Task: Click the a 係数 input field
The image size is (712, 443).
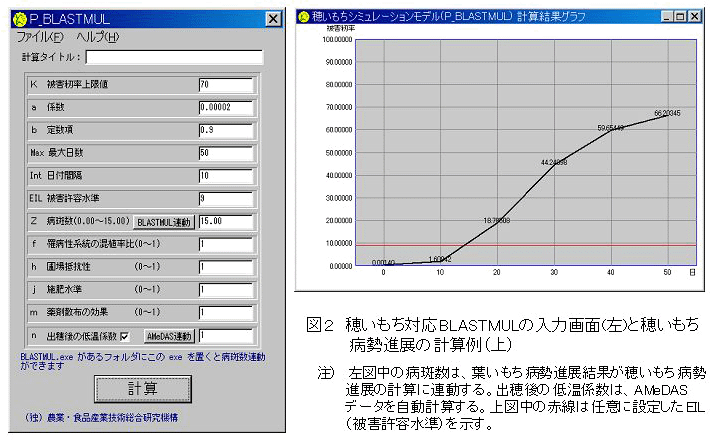Action: click(x=225, y=107)
